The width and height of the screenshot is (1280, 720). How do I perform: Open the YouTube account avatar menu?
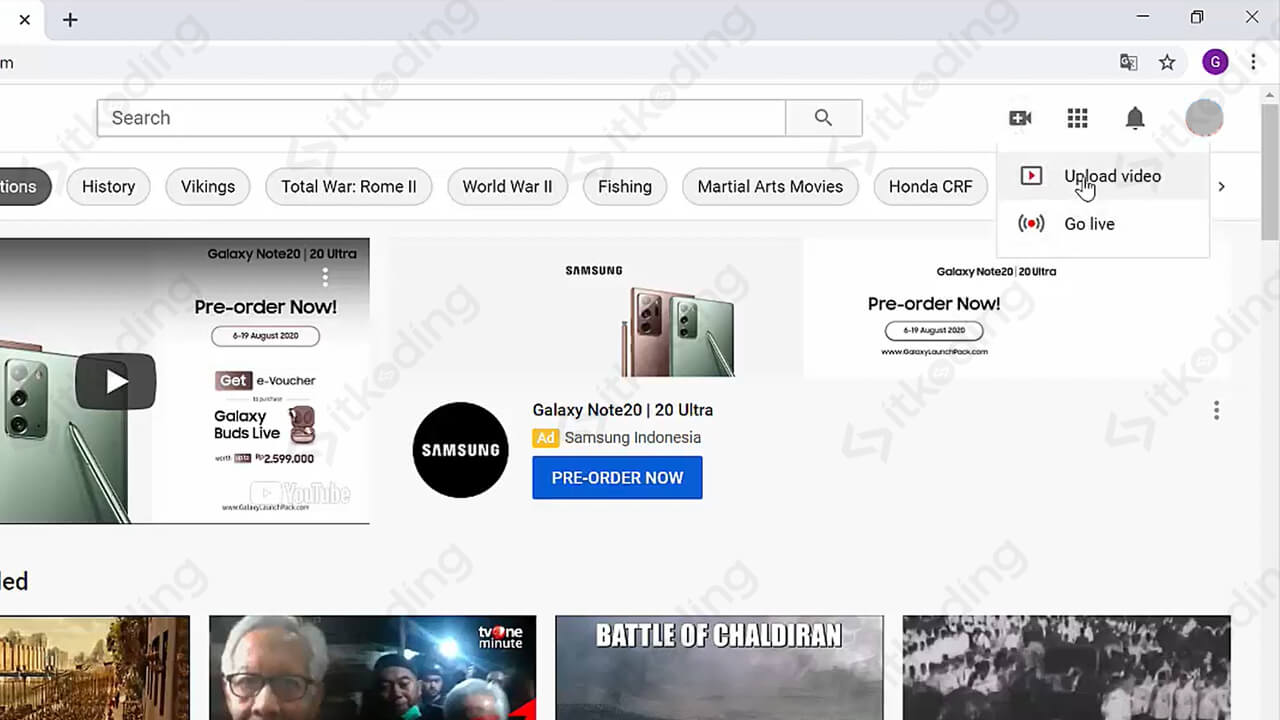click(x=1204, y=118)
